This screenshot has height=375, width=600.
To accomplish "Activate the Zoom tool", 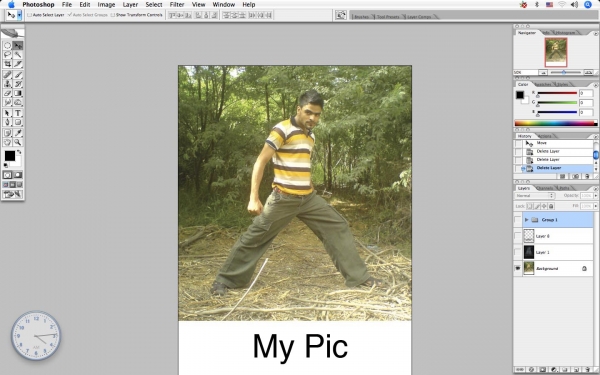I will click(x=18, y=142).
